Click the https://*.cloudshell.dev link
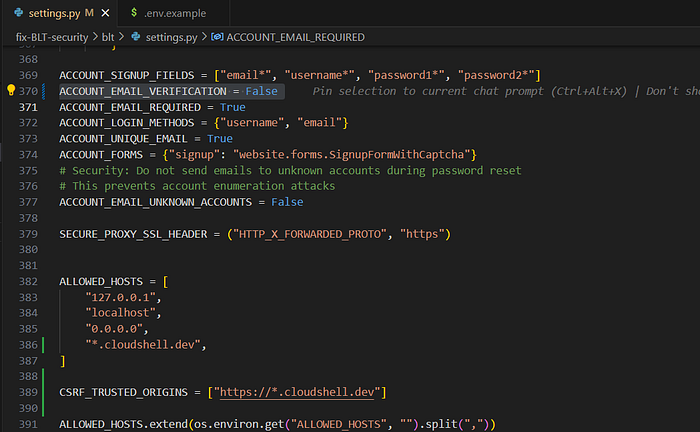Image resolution: width=700 pixels, height=432 pixels. 297,392
